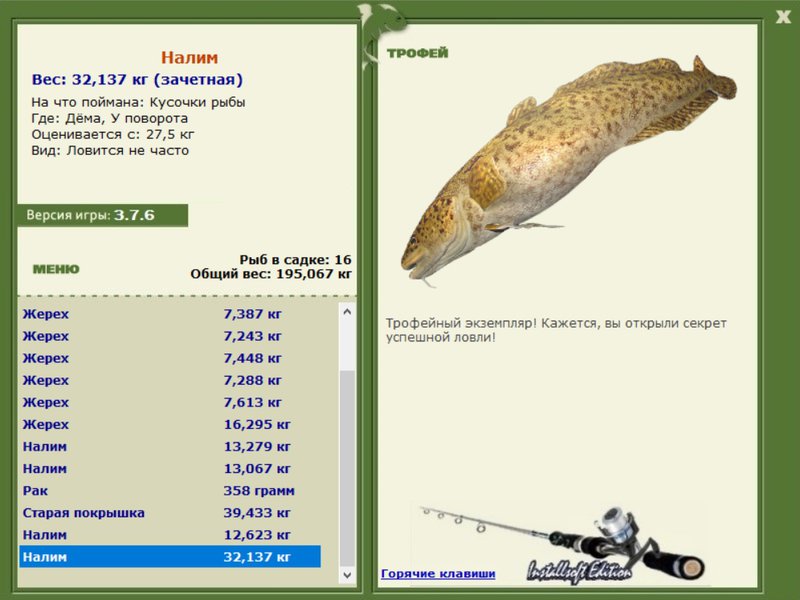This screenshot has height=600, width=800.
Task: Click the Рыб в садке: 16 text
Action: point(295,260)
